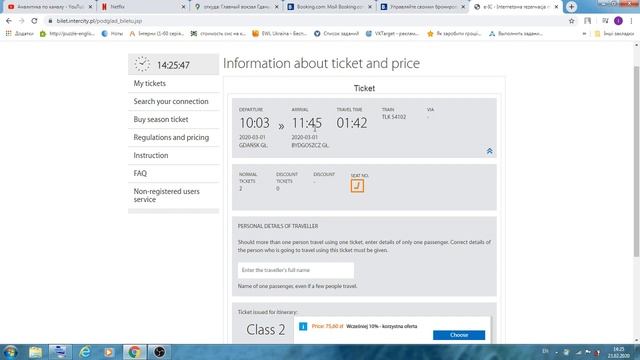Open the puzzle-english bookmark
Screen dimensions: 640x360
click(x=67, y=34)
